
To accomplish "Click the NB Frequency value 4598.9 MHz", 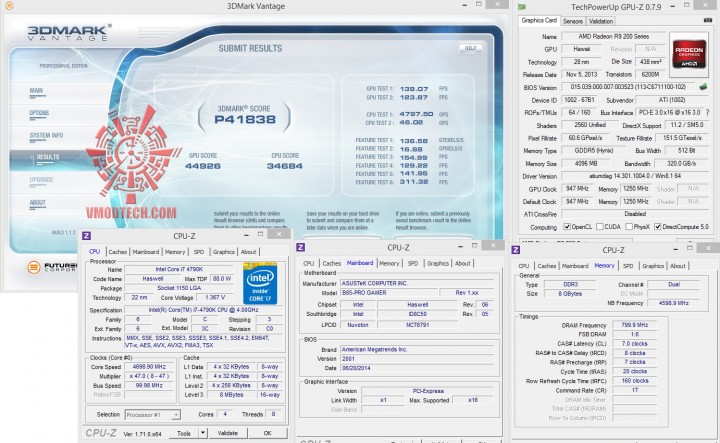I will tap(673, 303).
